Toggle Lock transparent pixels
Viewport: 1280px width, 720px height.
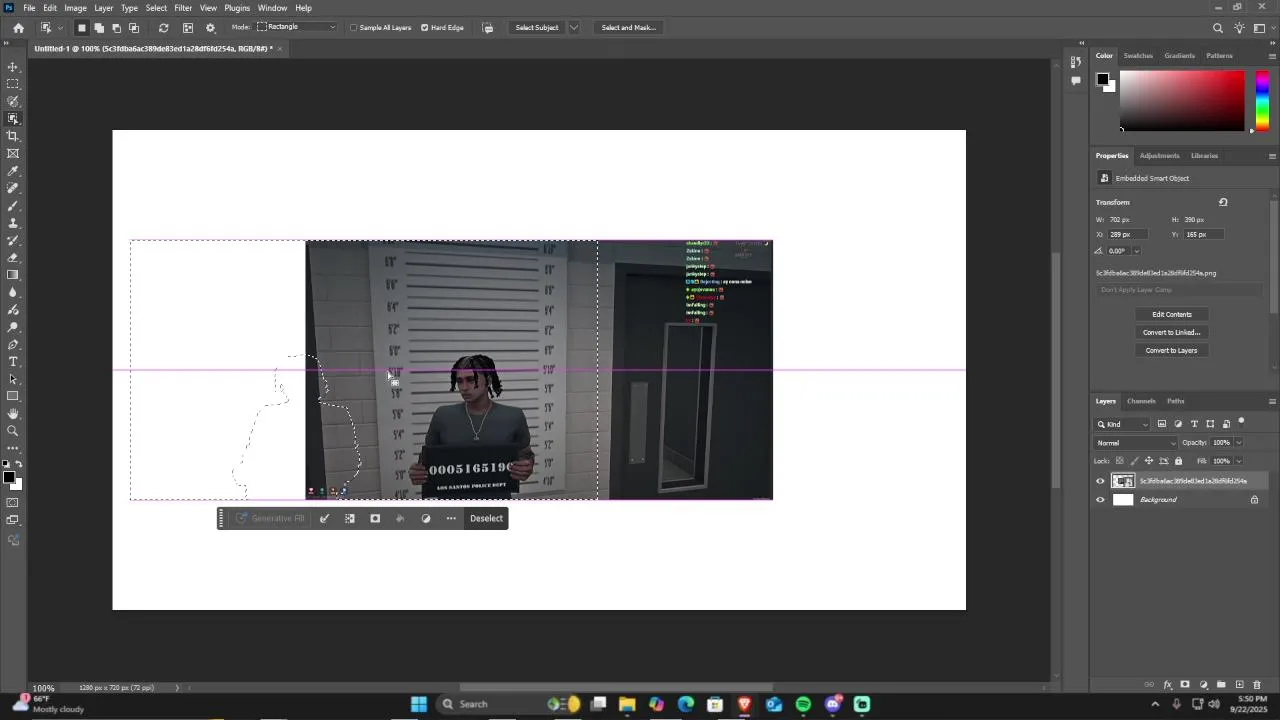click(x=1118, y=461)
